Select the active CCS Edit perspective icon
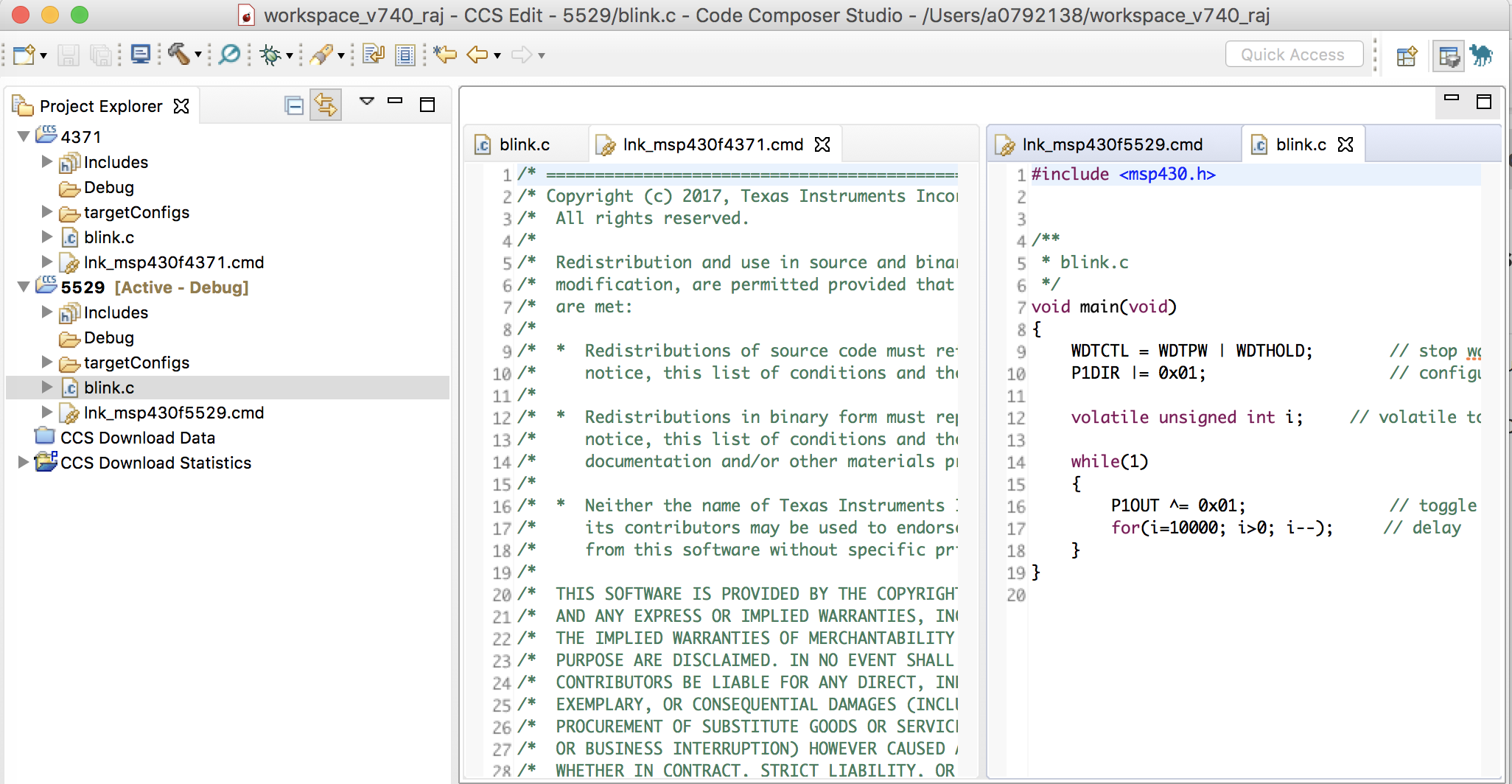 [x=1449, y=55]
